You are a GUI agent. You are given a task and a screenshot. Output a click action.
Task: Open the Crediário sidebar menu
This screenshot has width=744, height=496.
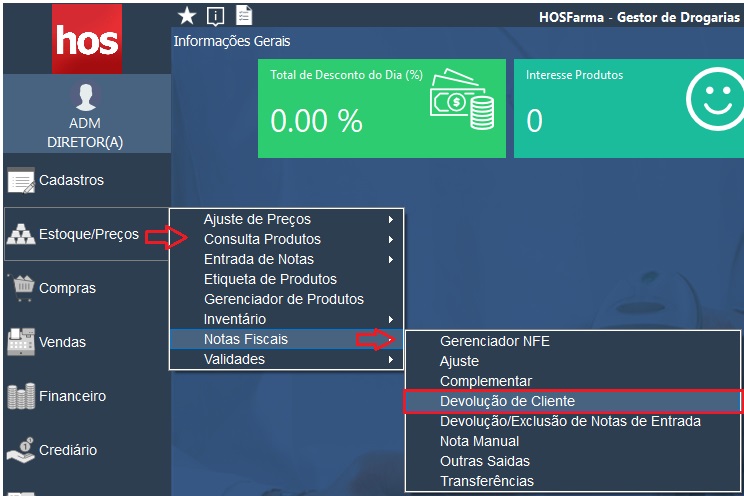point(67,450)
